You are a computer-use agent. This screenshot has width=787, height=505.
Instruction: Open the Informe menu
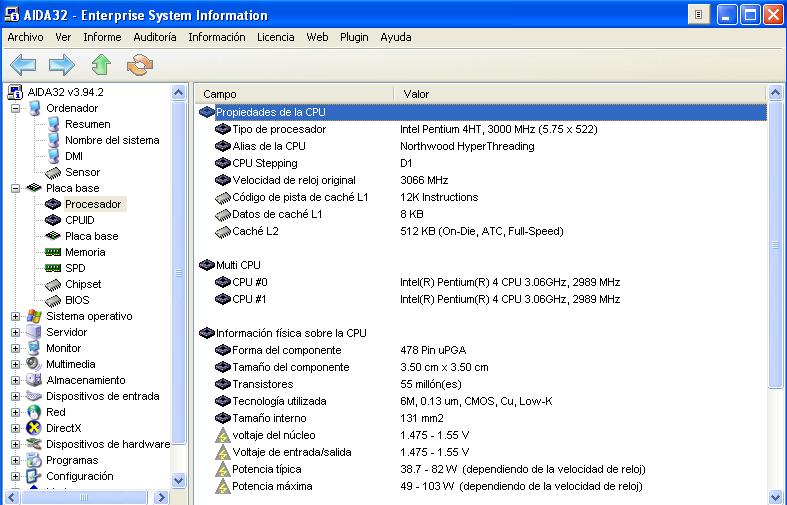click(102, 37)
